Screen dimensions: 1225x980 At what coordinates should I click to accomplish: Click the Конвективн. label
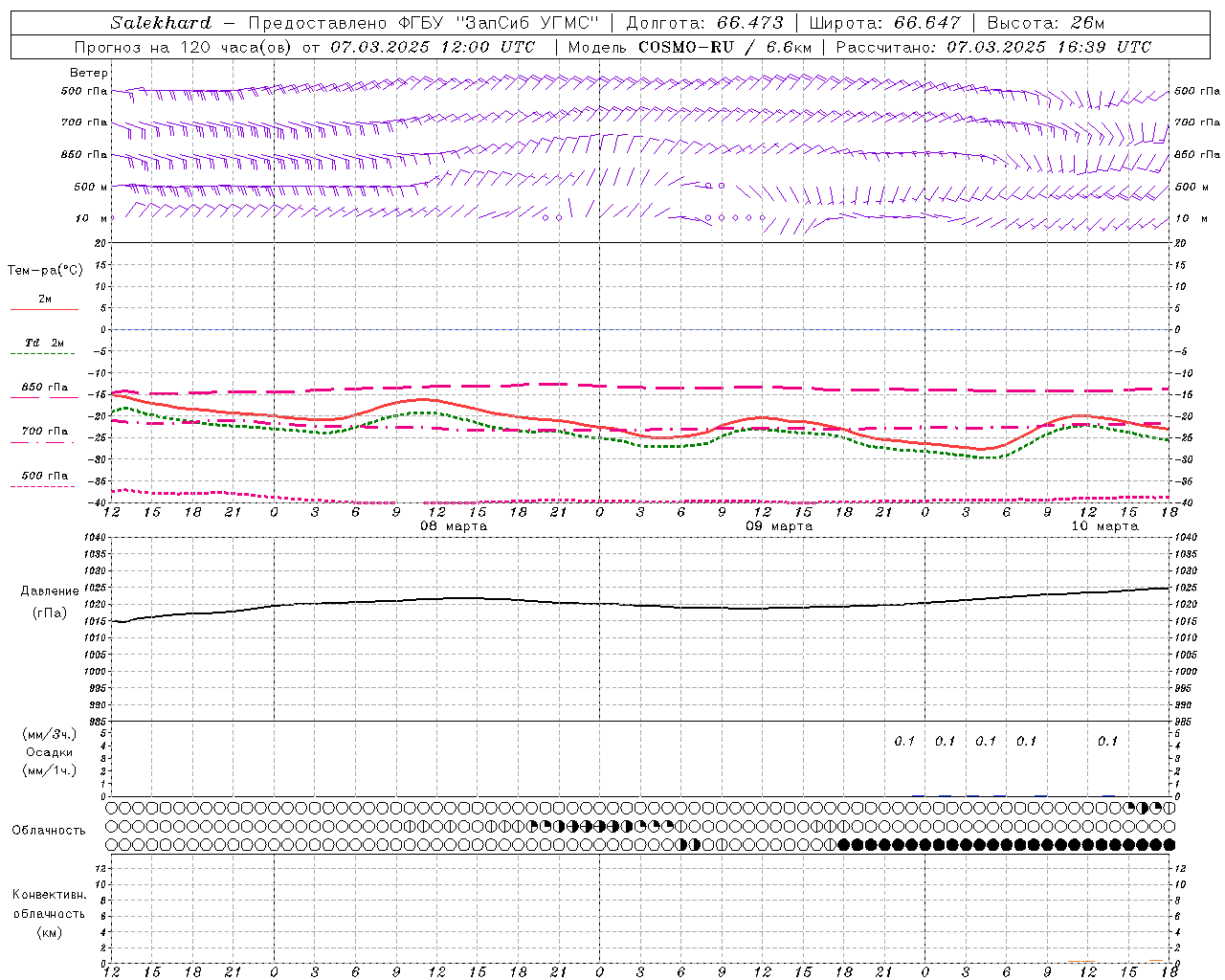point(50,895)
